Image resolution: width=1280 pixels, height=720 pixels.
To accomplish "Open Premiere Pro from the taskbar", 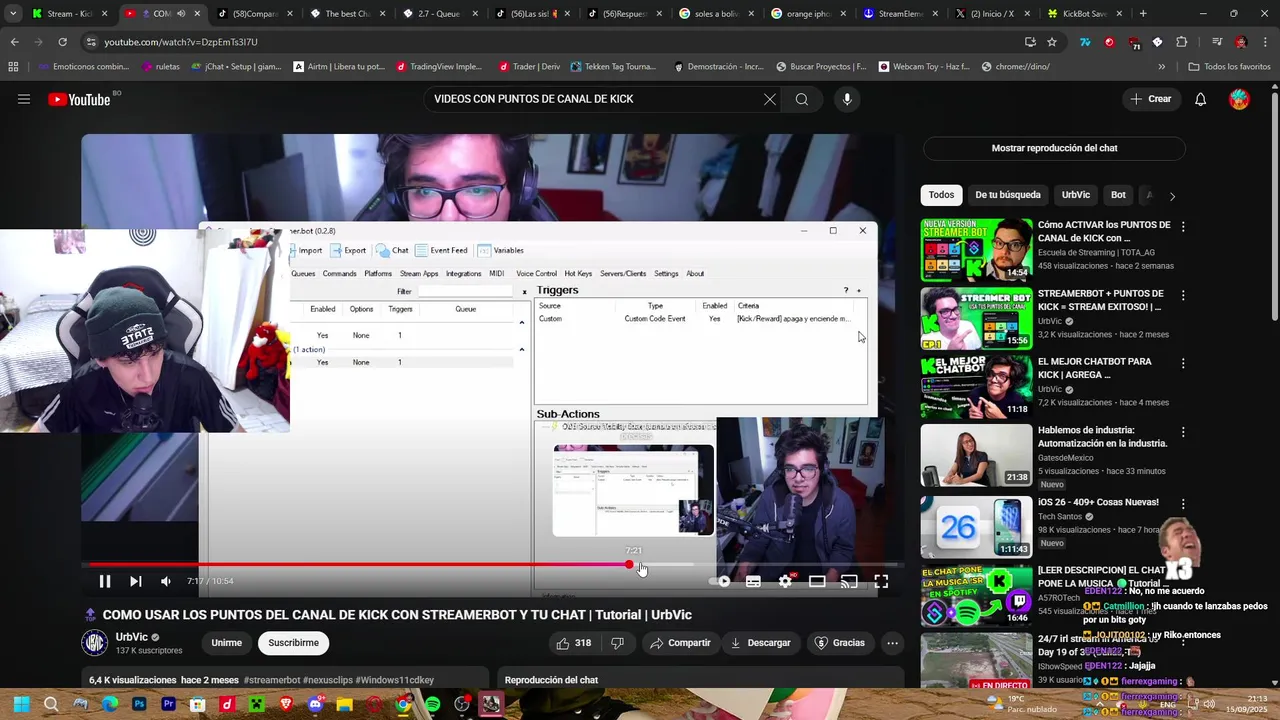I will 168,704.
